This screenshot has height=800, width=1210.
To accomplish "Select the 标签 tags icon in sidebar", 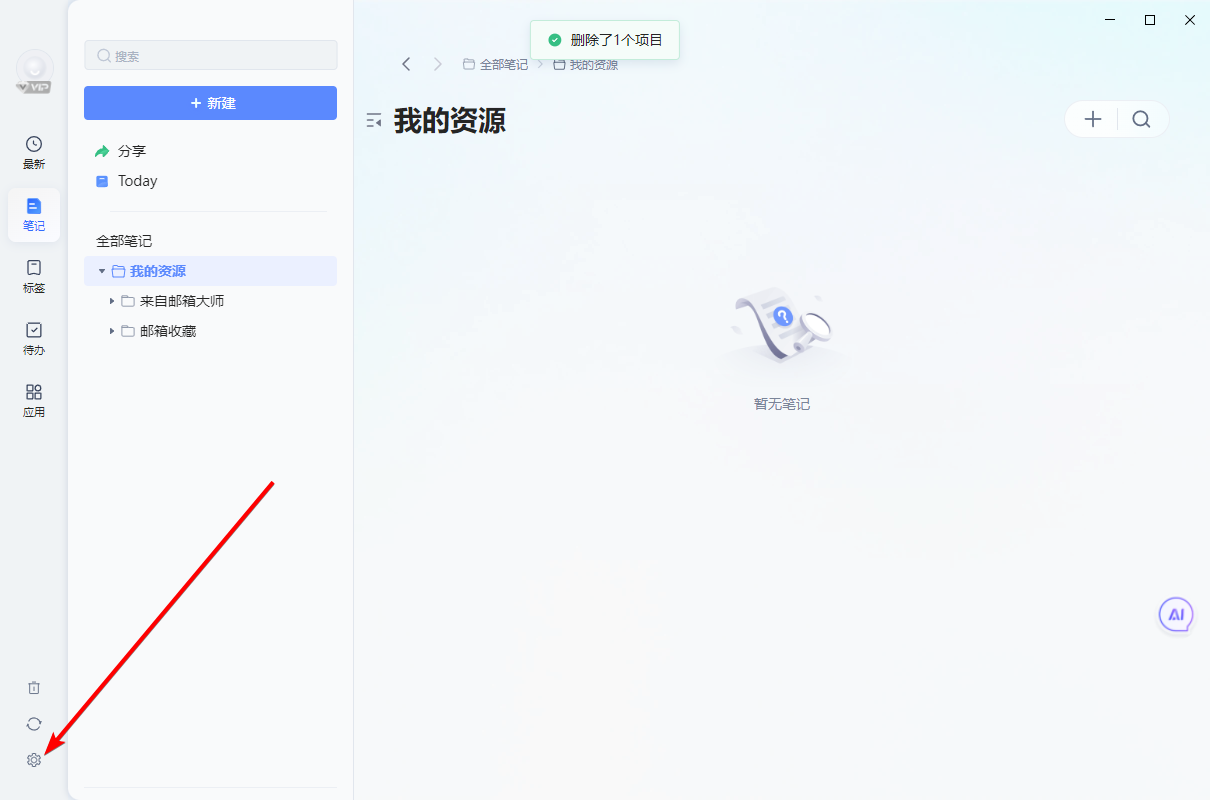I will click(x=33, y=276).
